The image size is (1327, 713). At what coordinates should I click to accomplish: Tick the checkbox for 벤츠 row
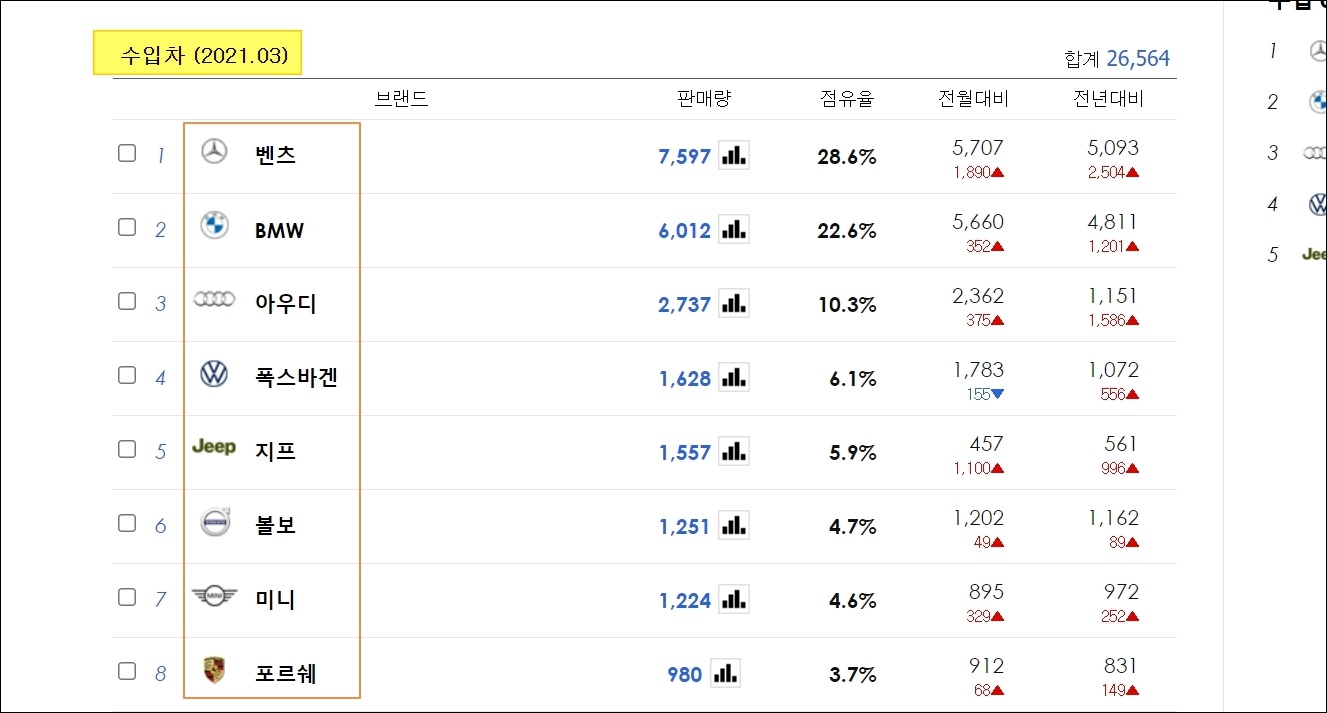(127, 153)
